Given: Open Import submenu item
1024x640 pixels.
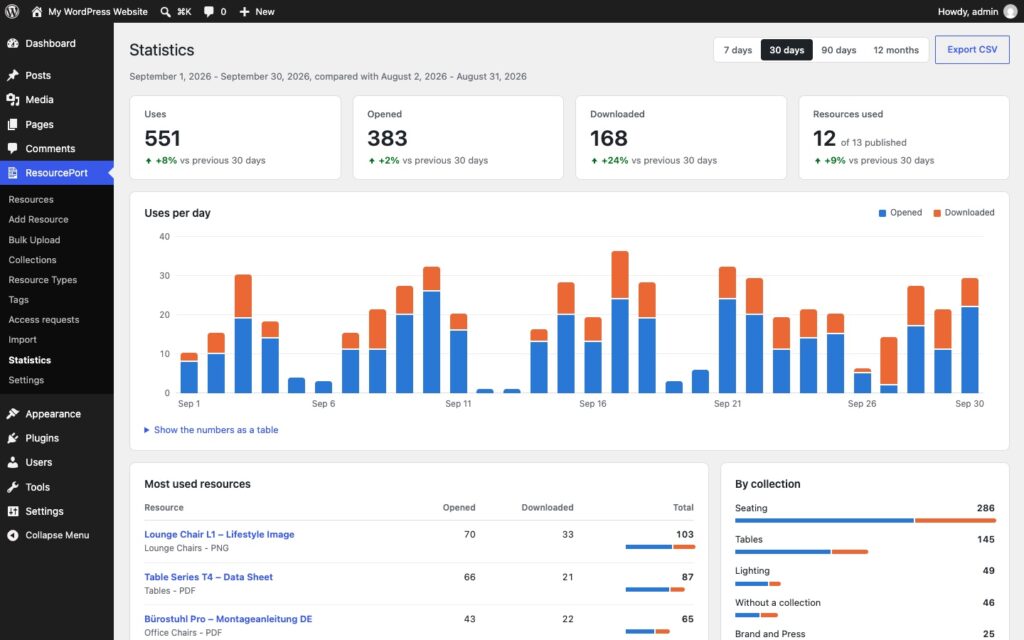Looking at the screenshot, I should [x=22, y=340].
